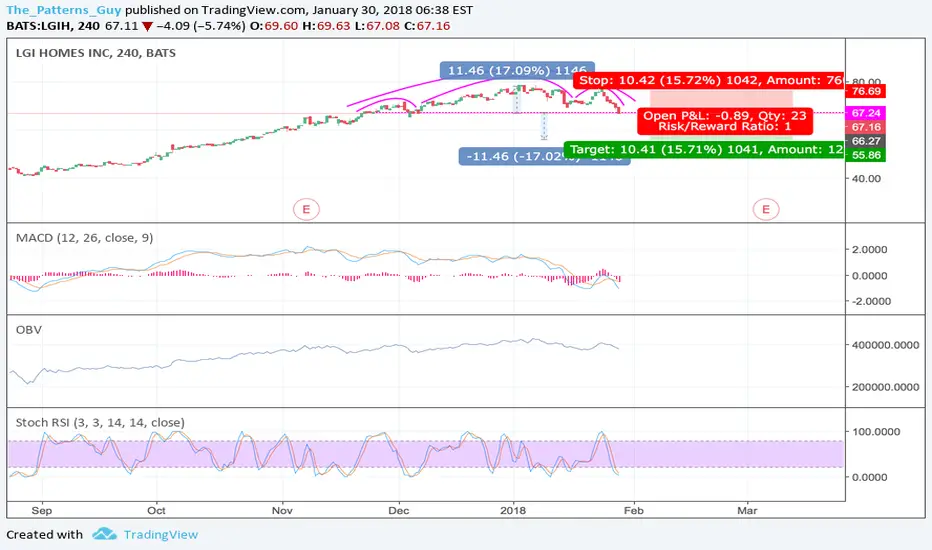Click the red down-triangle price change icon
Screen dimensions: 932x550
(147, 27)
